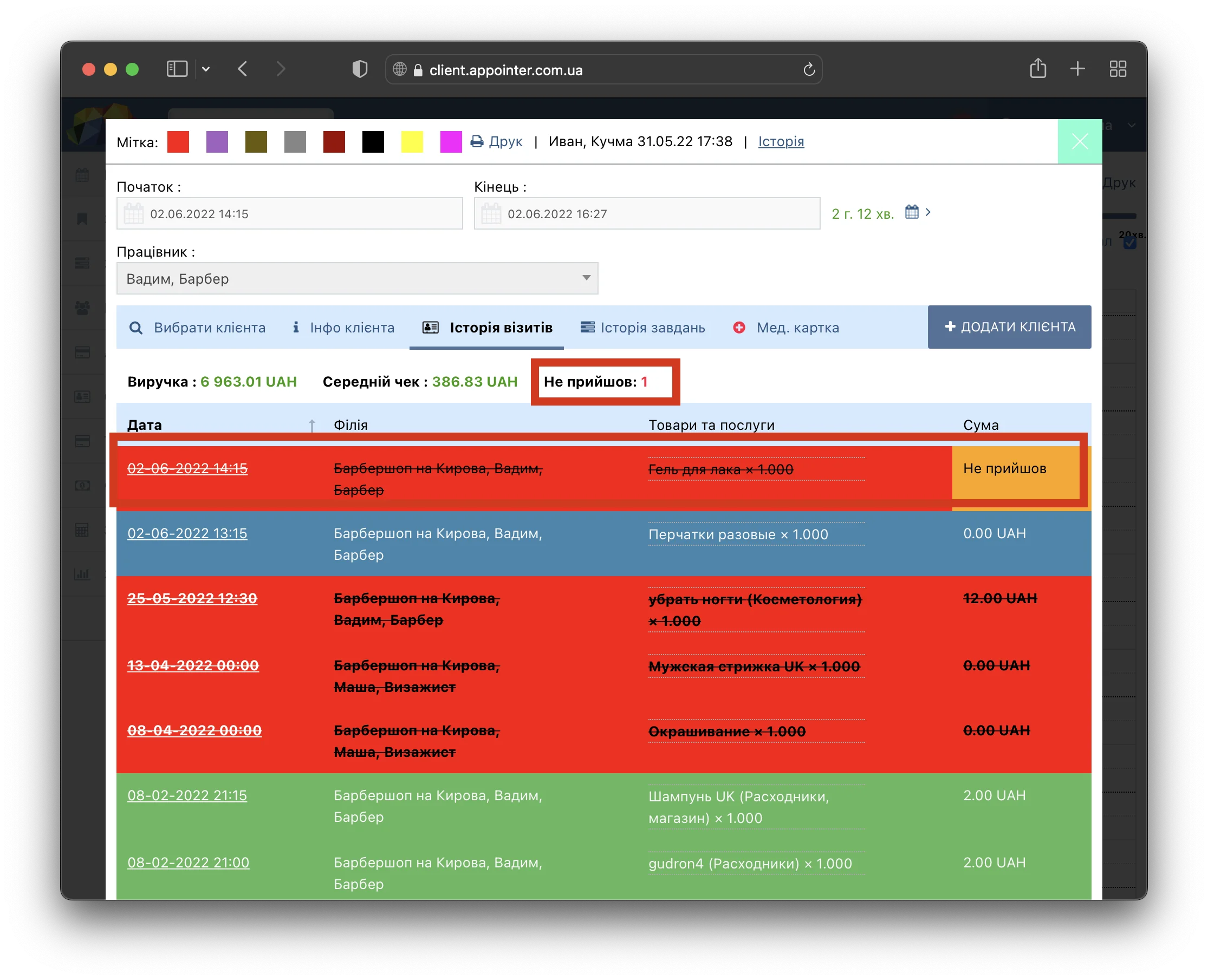
Task: Sort by the Дата column header
Action: pos(145,425)
